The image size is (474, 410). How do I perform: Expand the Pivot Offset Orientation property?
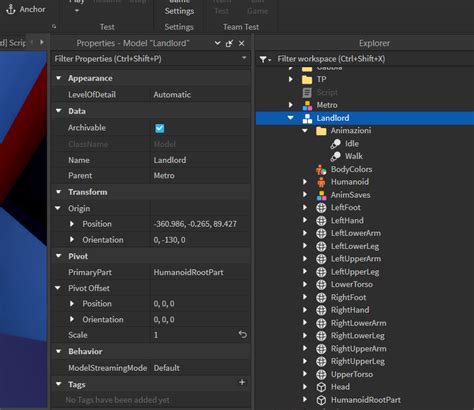72,319
